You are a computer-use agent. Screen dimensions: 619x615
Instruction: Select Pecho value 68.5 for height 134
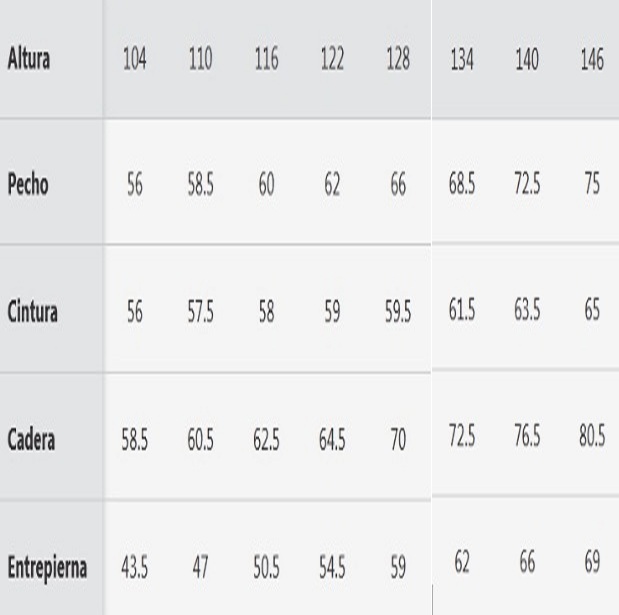pos(461,187)
